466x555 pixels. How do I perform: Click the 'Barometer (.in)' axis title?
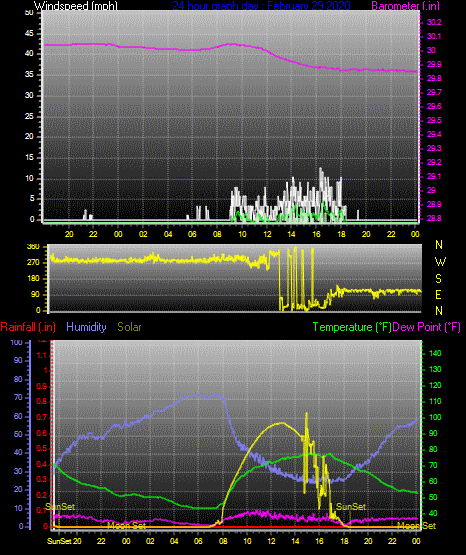[405, 6]
